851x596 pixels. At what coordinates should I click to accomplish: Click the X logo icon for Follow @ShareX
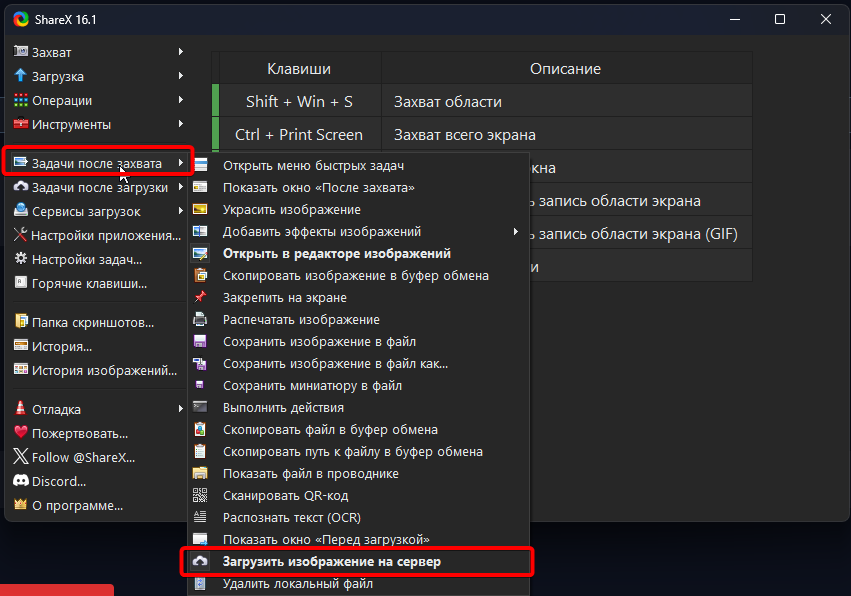pyautogui.click(x=21, y=456)
